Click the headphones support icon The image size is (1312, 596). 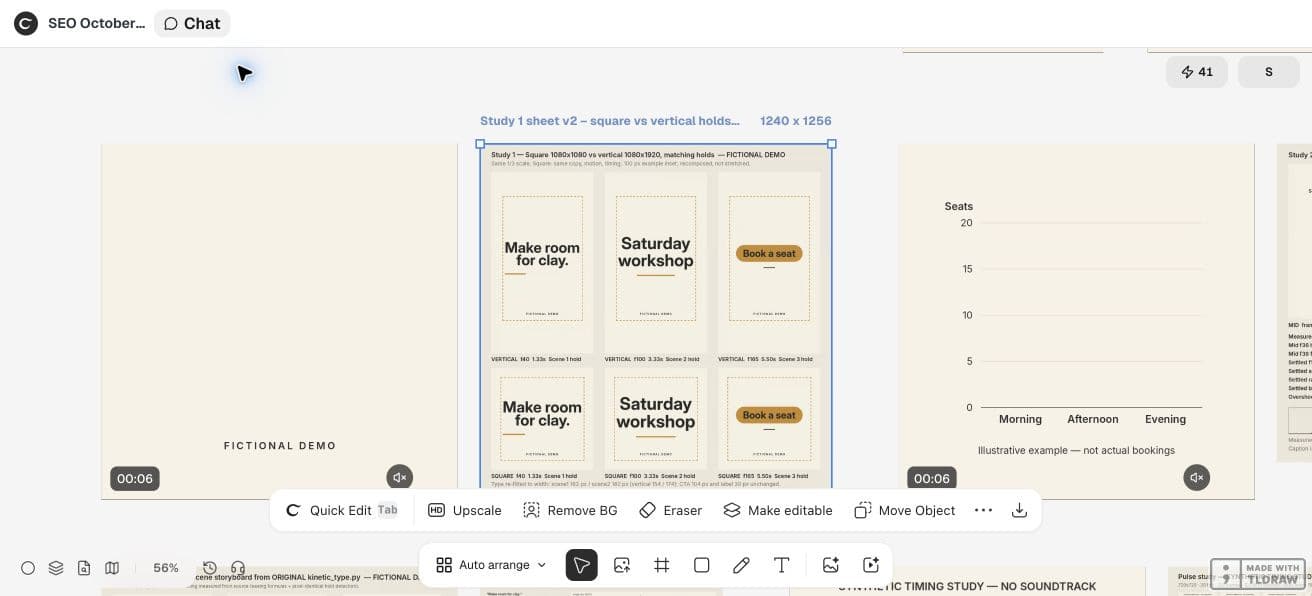238,568
